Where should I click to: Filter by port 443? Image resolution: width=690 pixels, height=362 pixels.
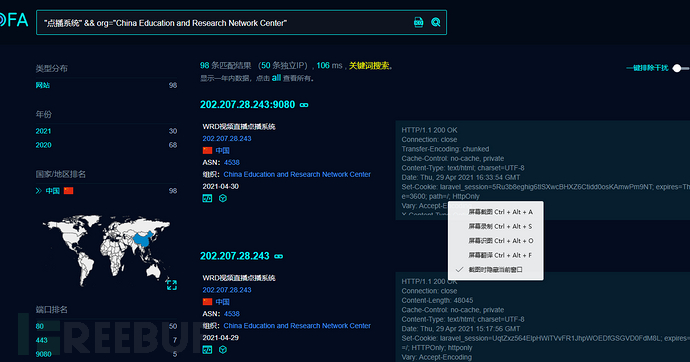point(41,340)
